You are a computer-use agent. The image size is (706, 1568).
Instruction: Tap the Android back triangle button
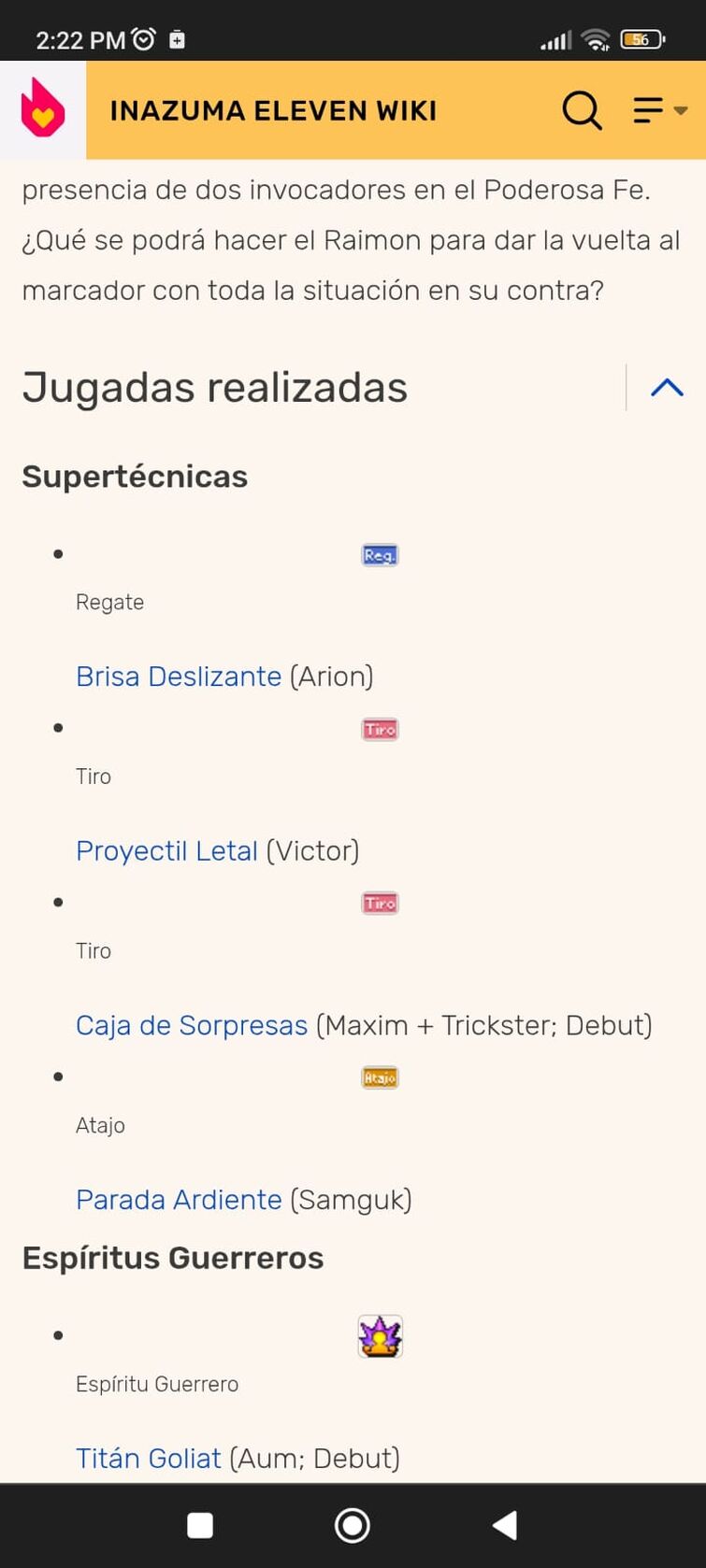point(505,1525)
